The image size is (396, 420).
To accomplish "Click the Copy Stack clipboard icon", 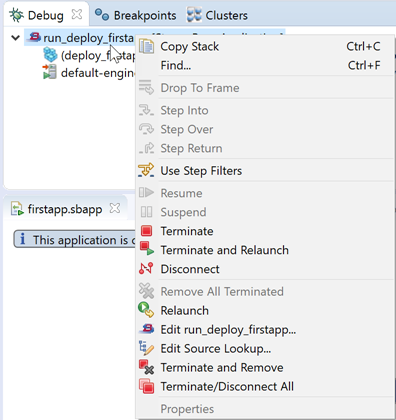I will pyautogui.click(x=146, y=46).
